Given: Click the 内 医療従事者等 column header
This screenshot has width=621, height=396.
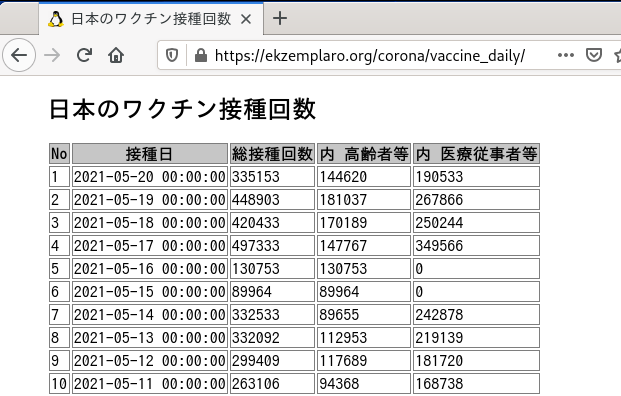Looking at the screenshot, I should point(476,154).
